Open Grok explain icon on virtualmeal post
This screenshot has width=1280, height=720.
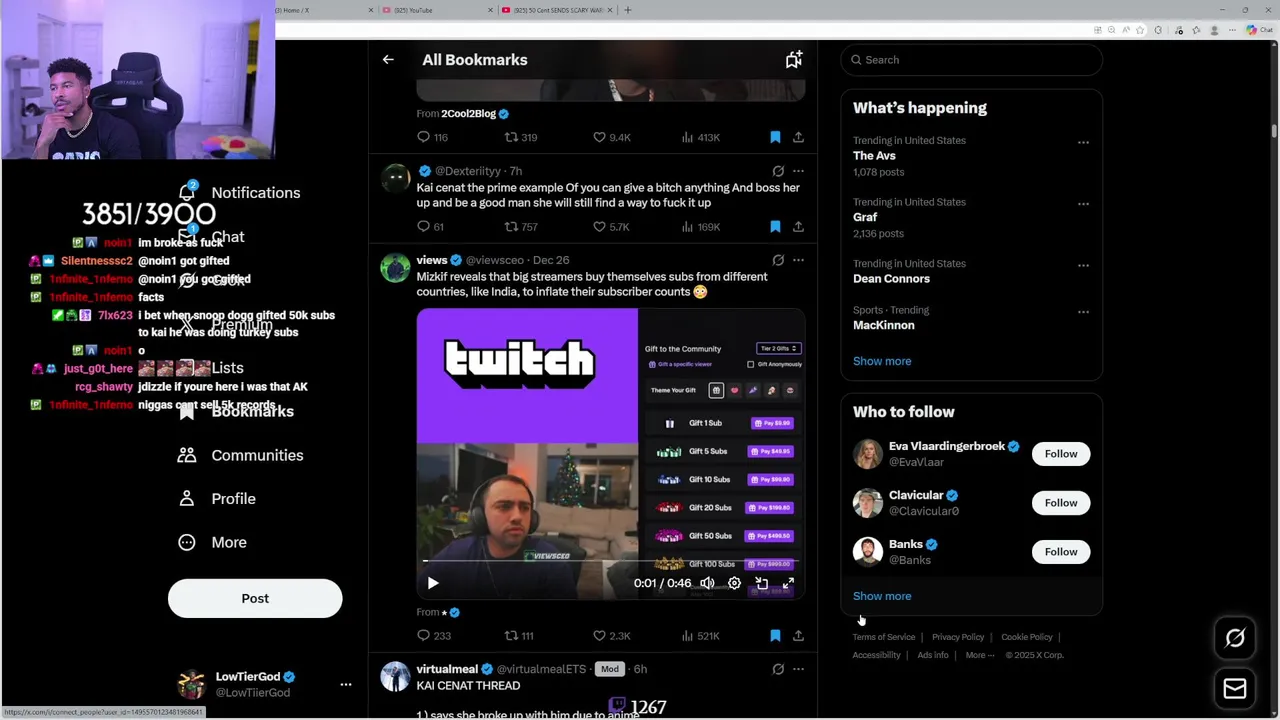point(778,669)
